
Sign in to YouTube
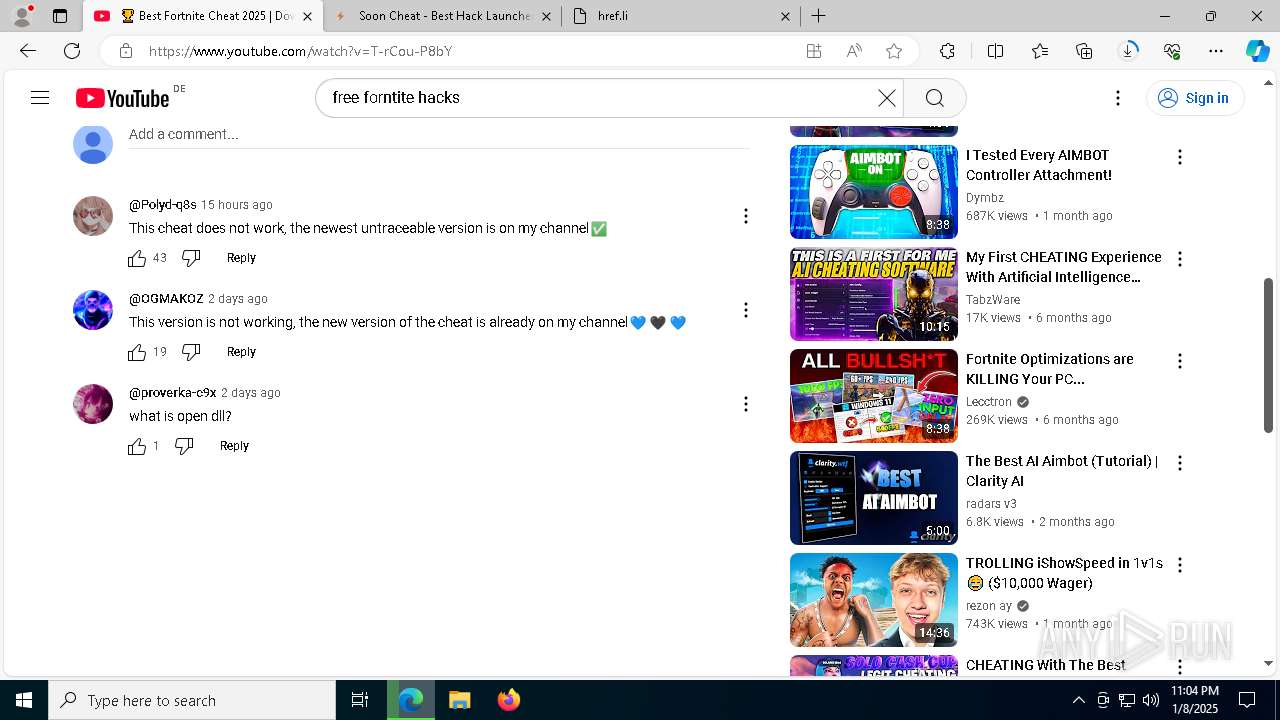(1194, 97)
